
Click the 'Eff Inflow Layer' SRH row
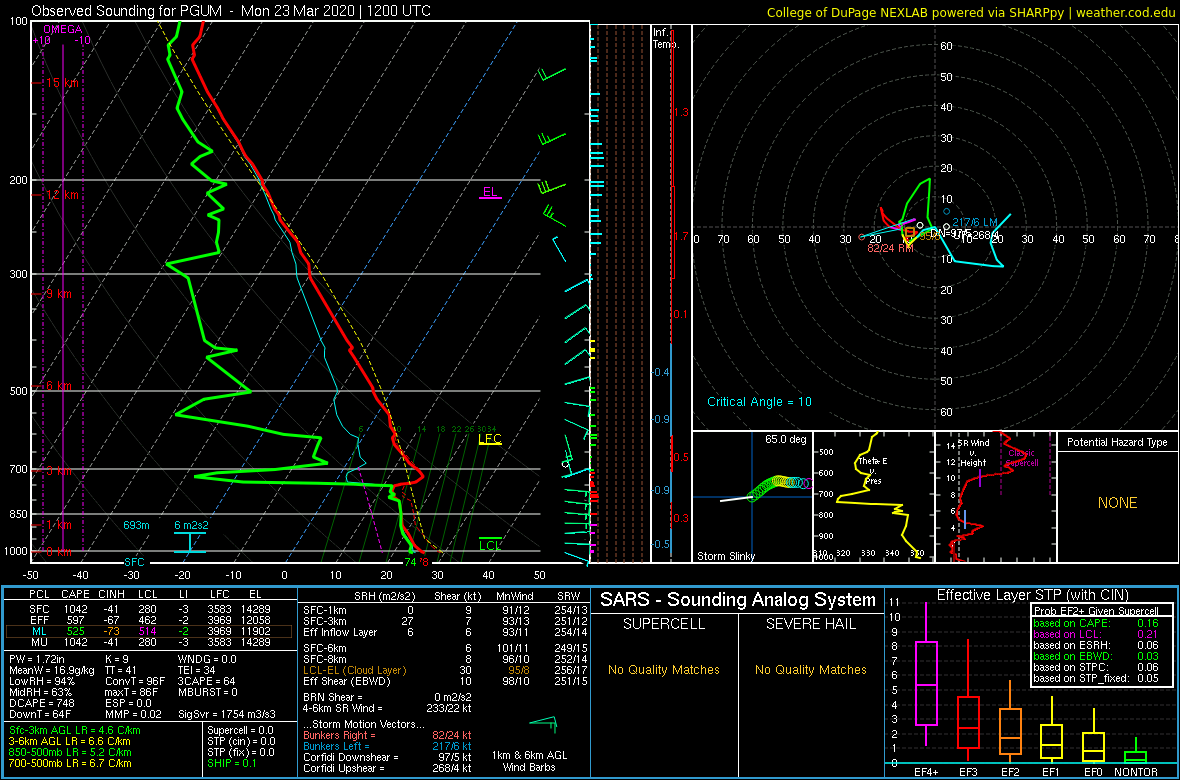click(x=444, y=632)
